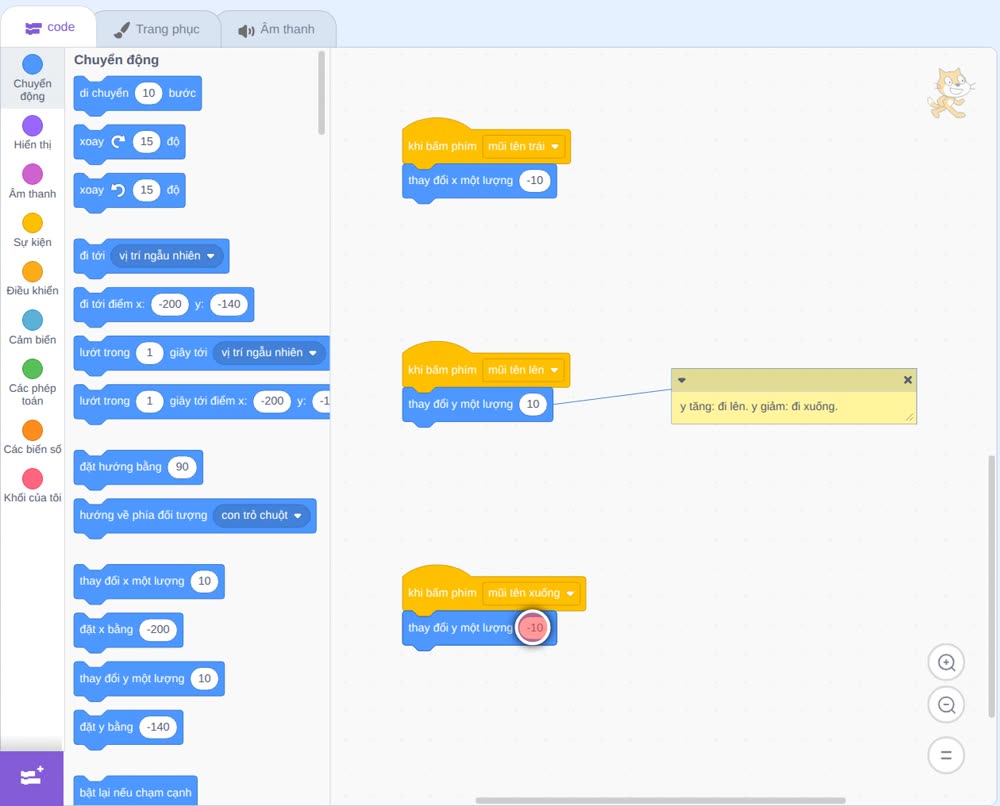Click the bật lại nếu chạm cạnh block

click(x=136, y=791)
